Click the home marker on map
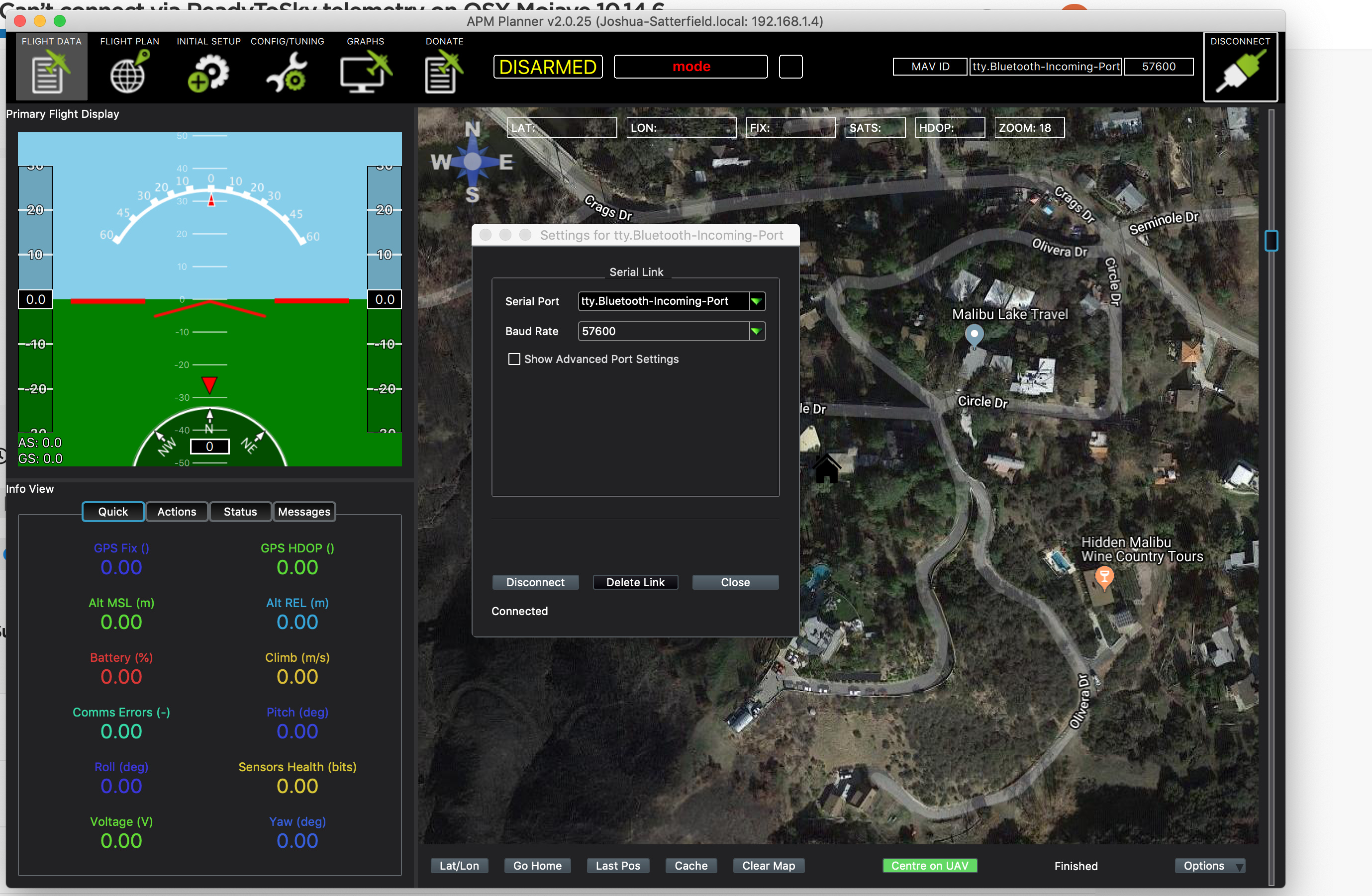The width and height of the screenshot is (1372, 896). (826, 468)
